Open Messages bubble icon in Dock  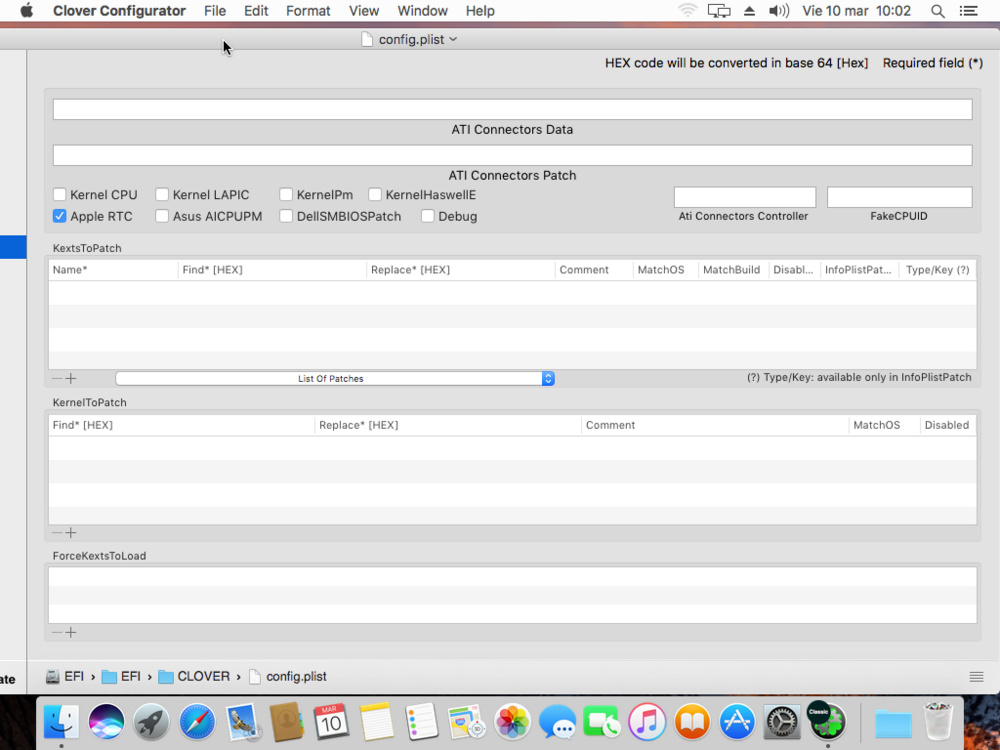pos(557,722)
